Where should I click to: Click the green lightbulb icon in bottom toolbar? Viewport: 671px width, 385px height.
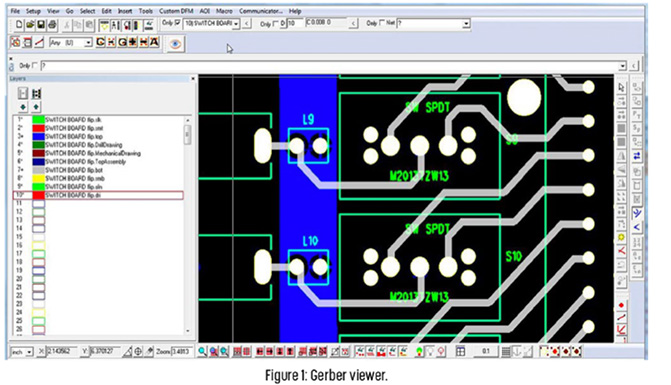click(419, 352)
